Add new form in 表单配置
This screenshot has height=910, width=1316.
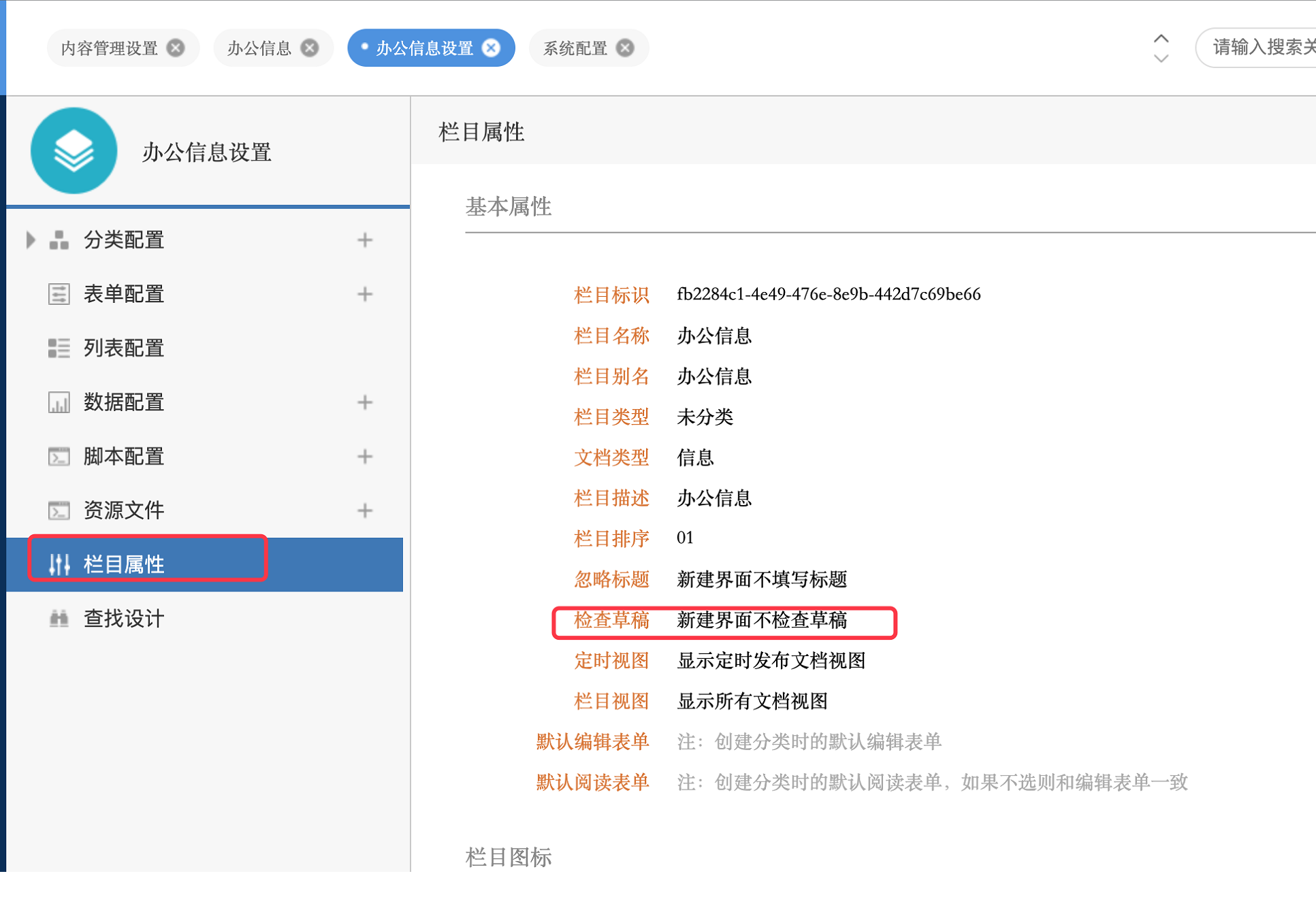point(365,294)
